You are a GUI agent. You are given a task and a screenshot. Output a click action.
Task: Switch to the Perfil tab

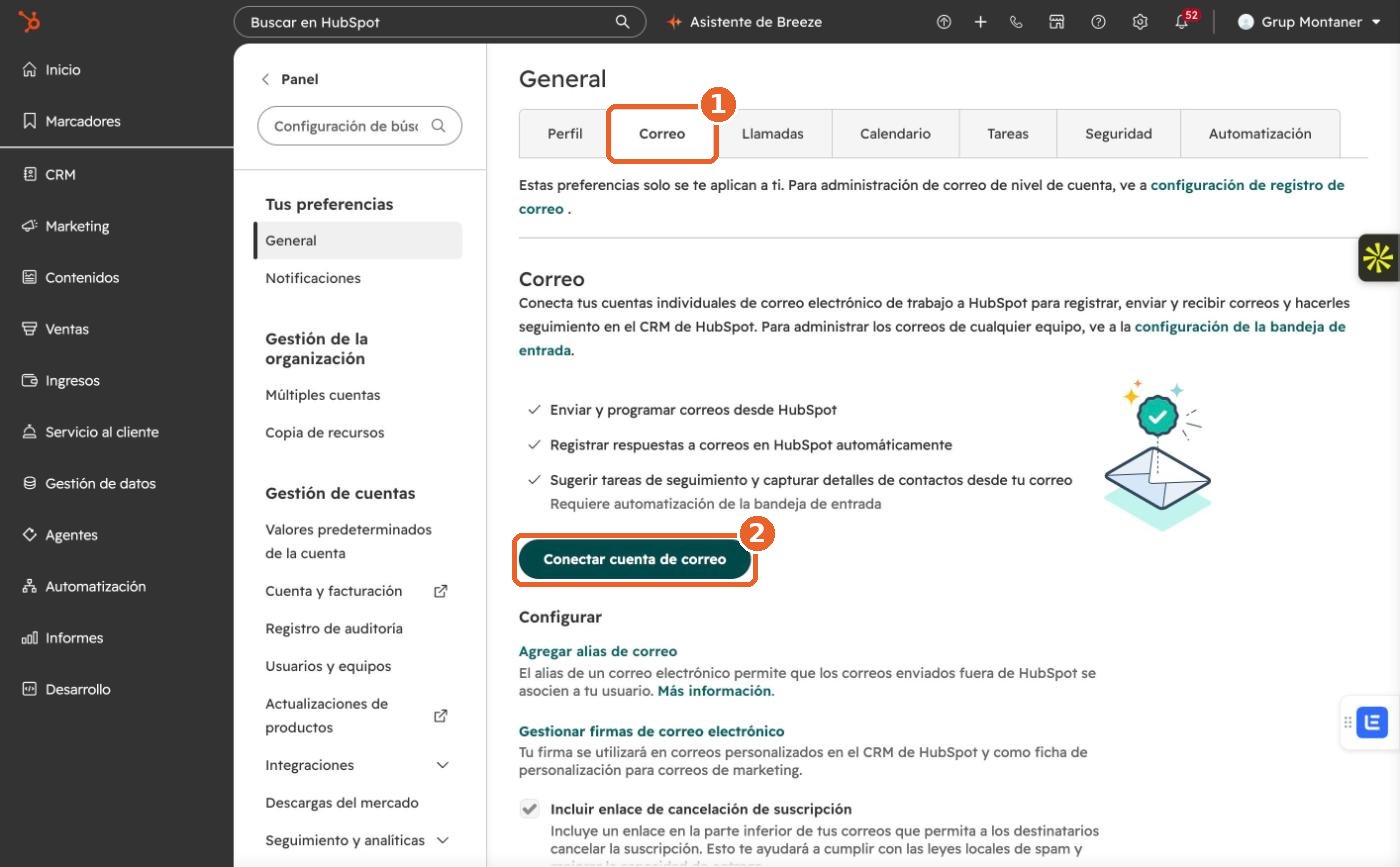point(565,133)
